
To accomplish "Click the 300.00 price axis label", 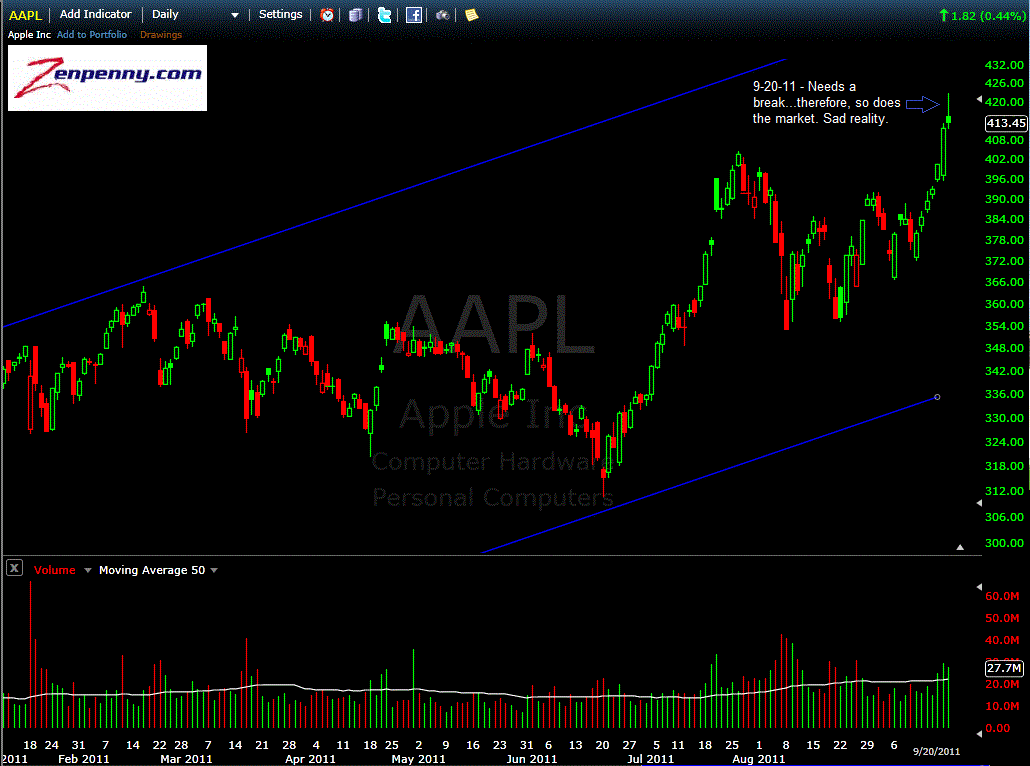I will (1004, 543).
